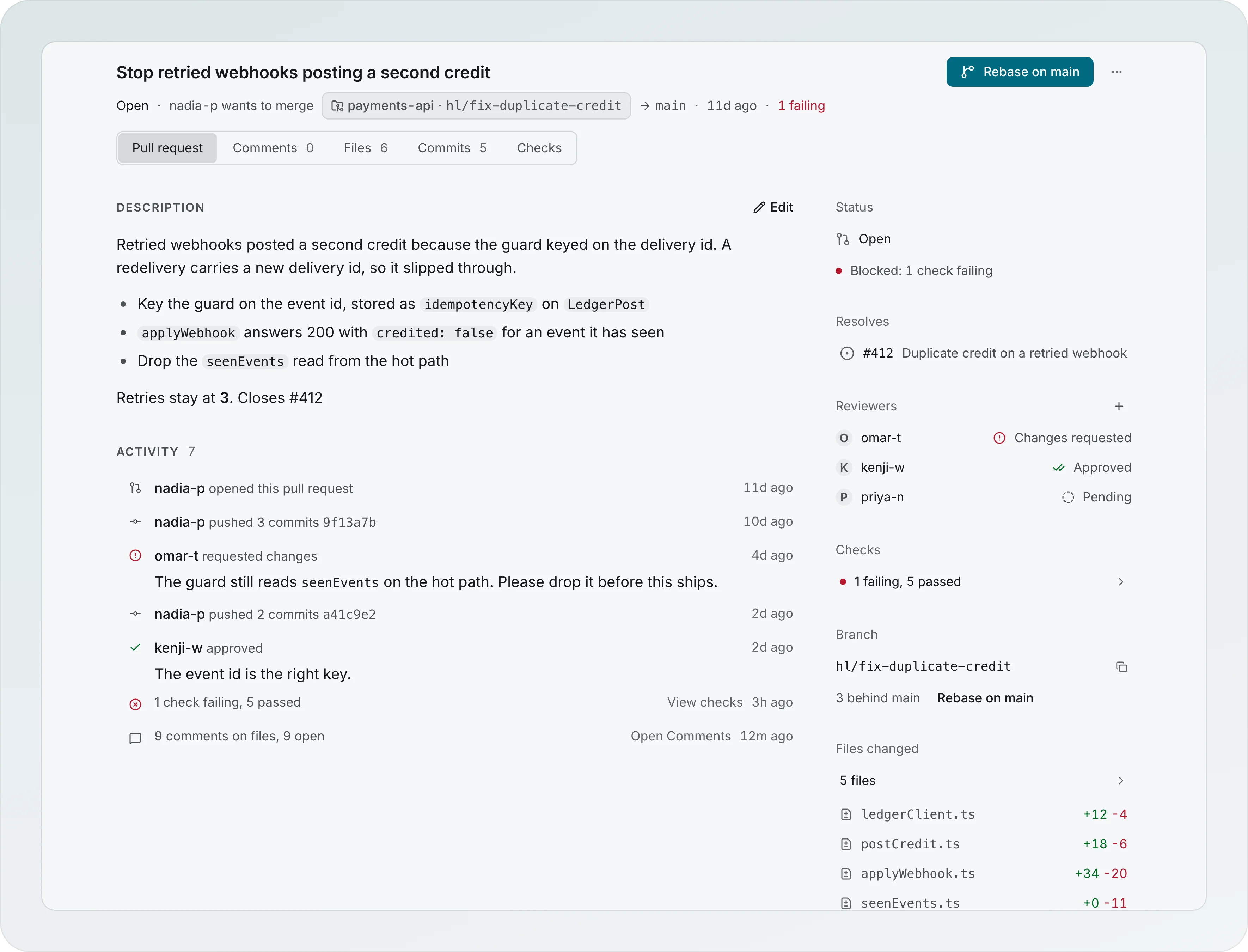The image size is (1248, 952).
Task: Click the Changes requested alert icon
Action: (999, 438)
